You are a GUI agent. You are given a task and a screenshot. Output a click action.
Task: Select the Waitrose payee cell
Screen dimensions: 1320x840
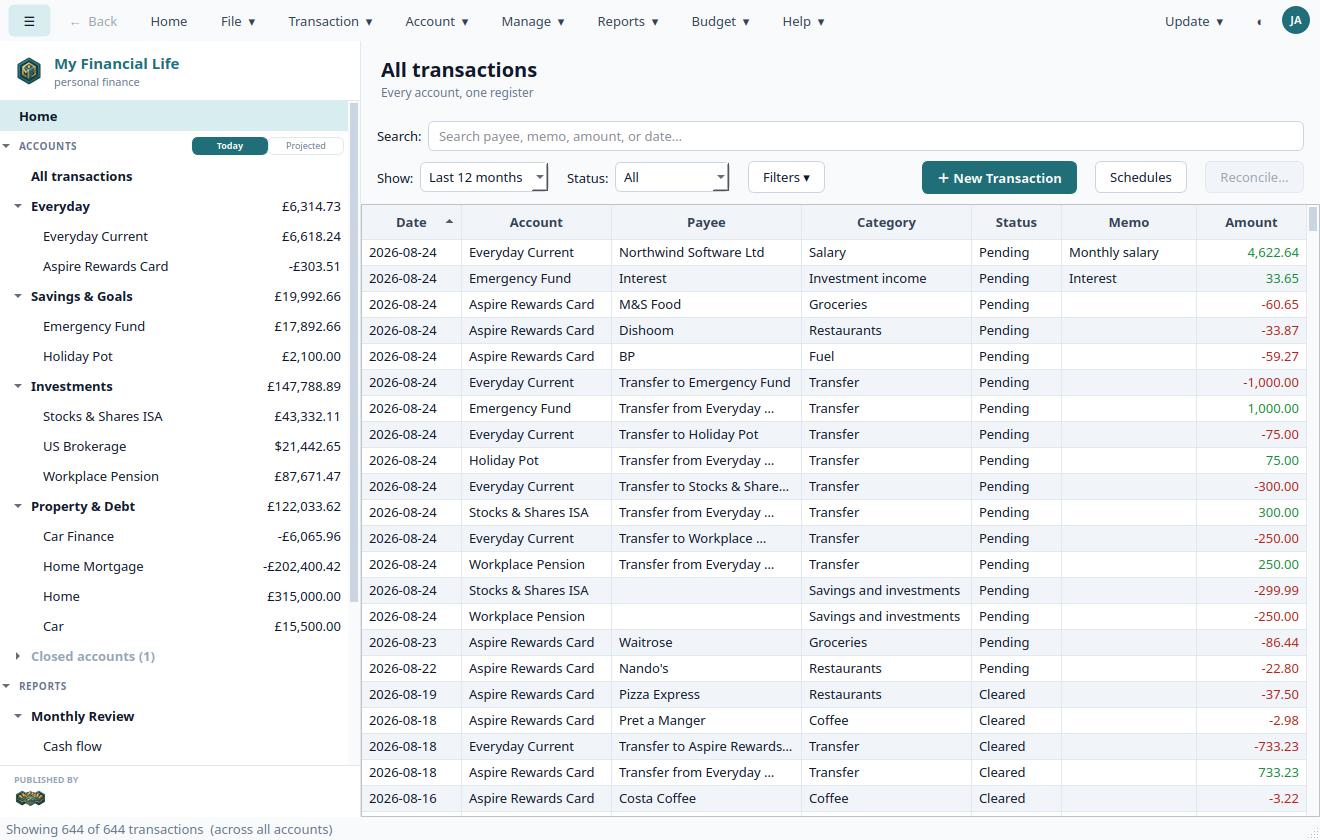coord(706,642)
